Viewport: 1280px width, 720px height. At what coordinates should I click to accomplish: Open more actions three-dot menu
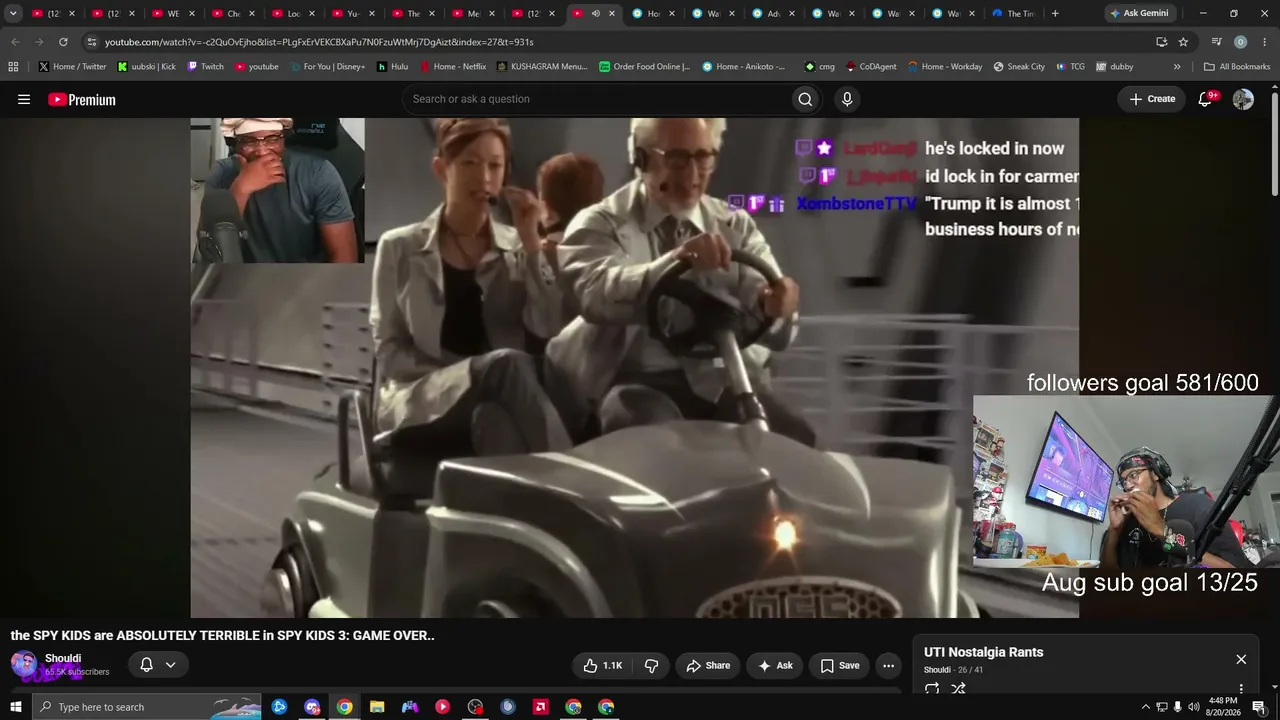coord(888,665)
